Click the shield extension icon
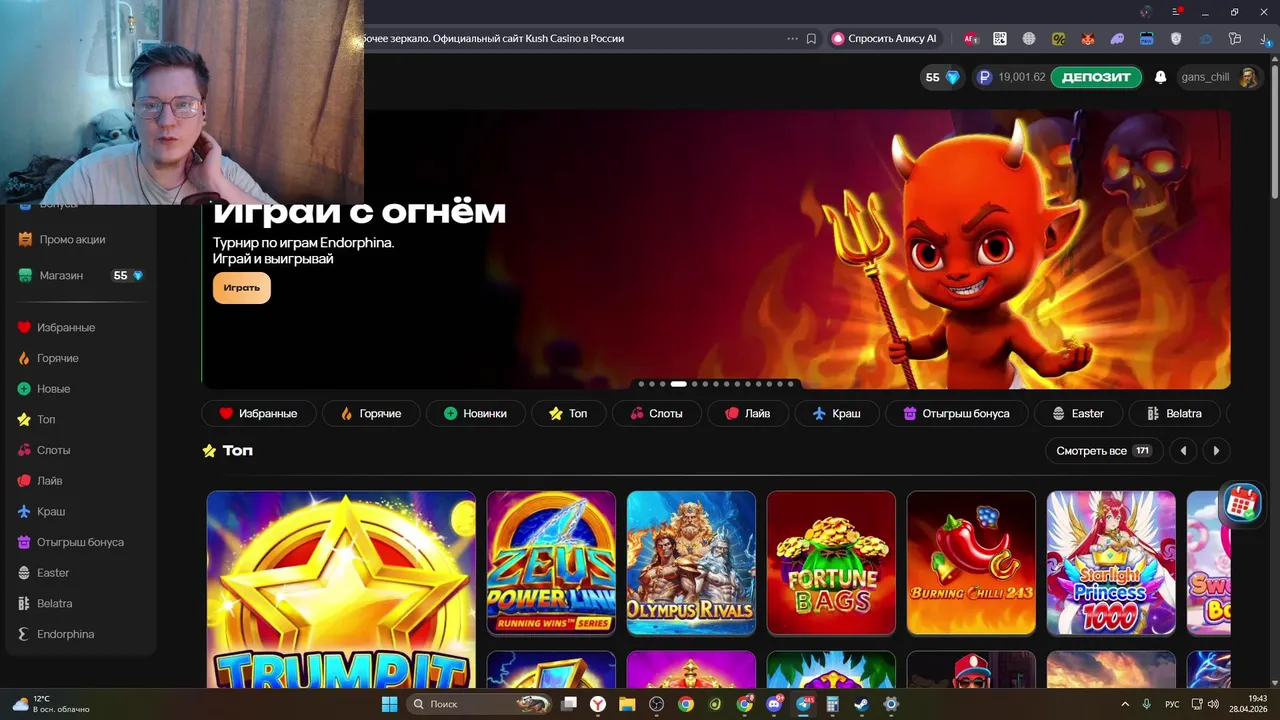 pyautogui.click(x=1176, y=39)
